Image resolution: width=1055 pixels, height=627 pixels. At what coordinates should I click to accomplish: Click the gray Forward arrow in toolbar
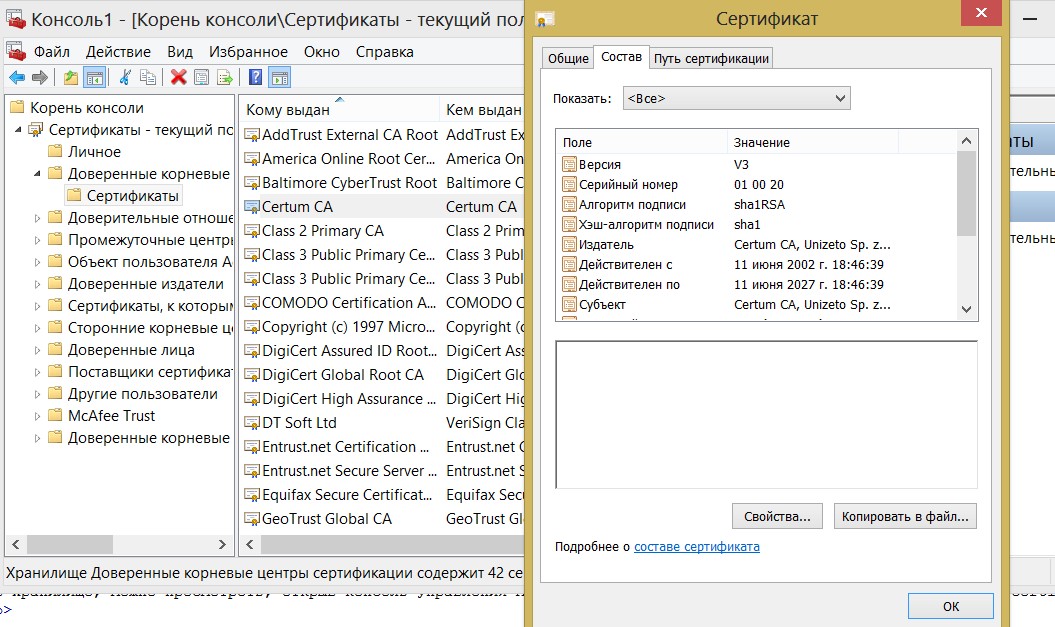point(40,77)
